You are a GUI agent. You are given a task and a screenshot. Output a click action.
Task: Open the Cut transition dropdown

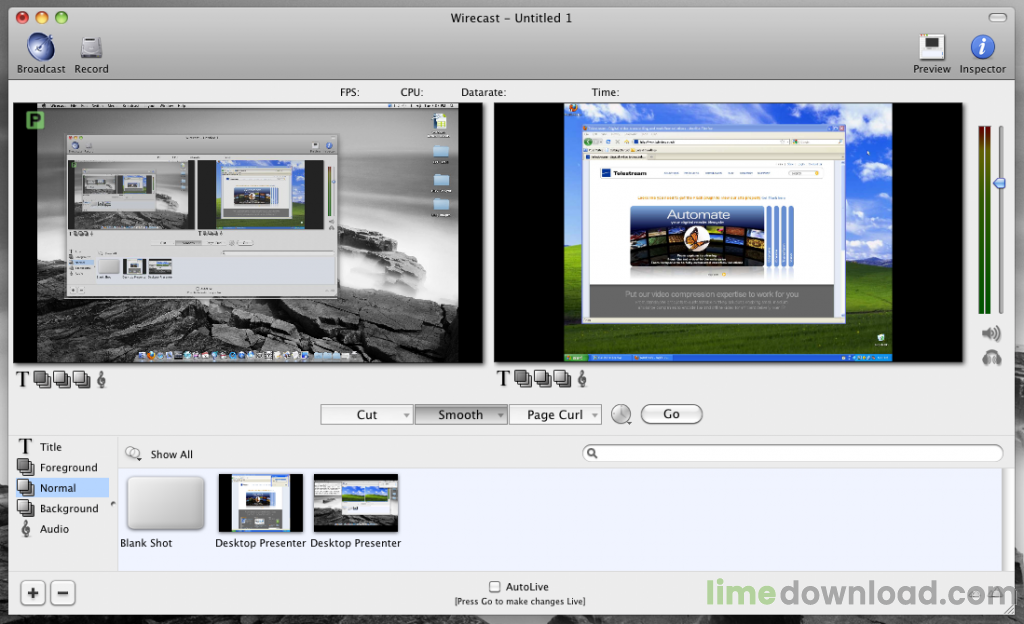click(x=367, y=413)
